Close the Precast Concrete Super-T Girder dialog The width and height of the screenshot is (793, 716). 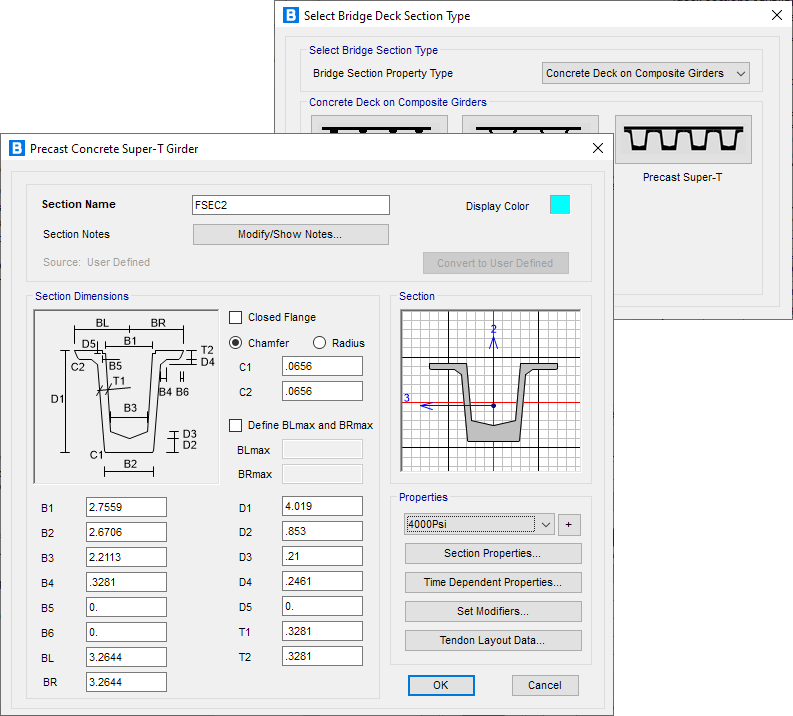(598, 149)
